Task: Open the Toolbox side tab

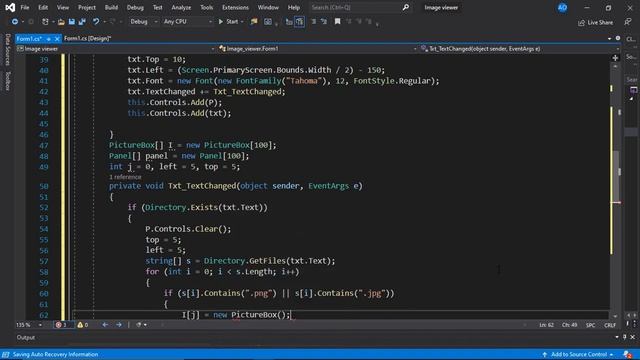Action: 7,81
